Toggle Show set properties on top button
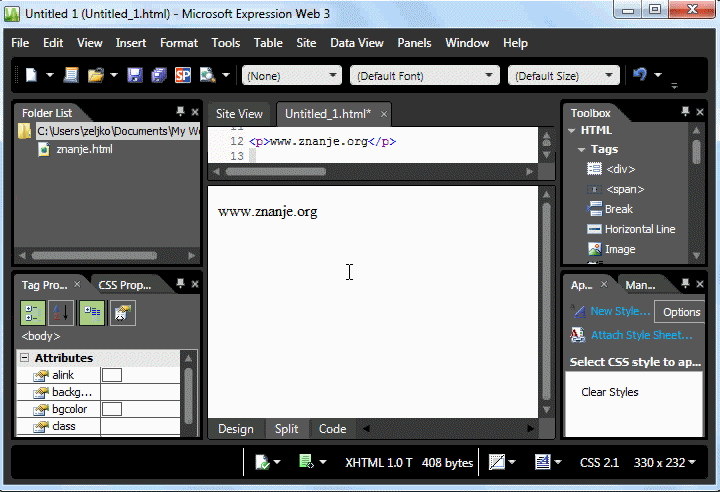Viewport: 720px width, 492px height. pyautogui.click(x=91, y=313)
